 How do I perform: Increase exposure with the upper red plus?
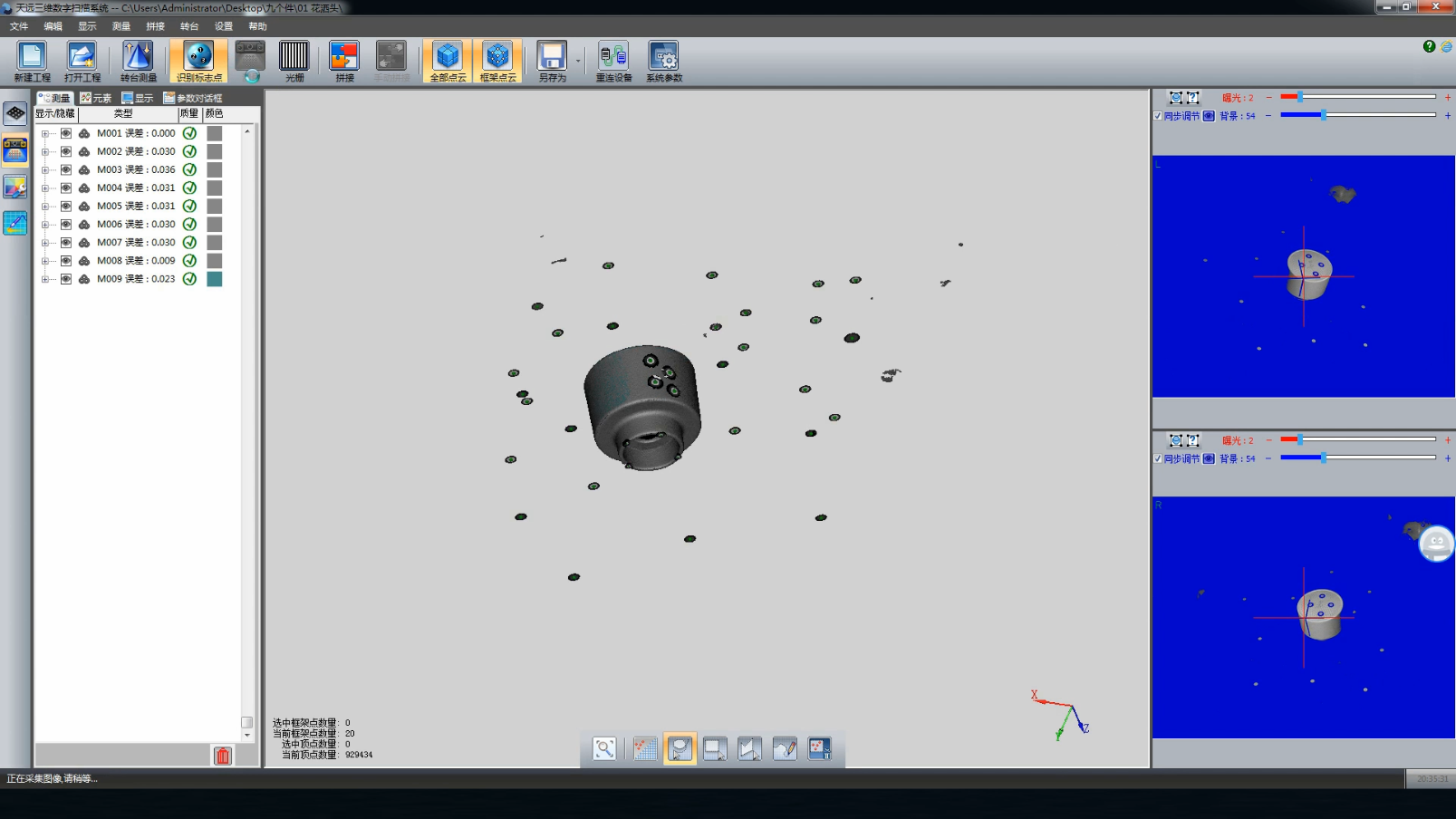[1447, 97]
